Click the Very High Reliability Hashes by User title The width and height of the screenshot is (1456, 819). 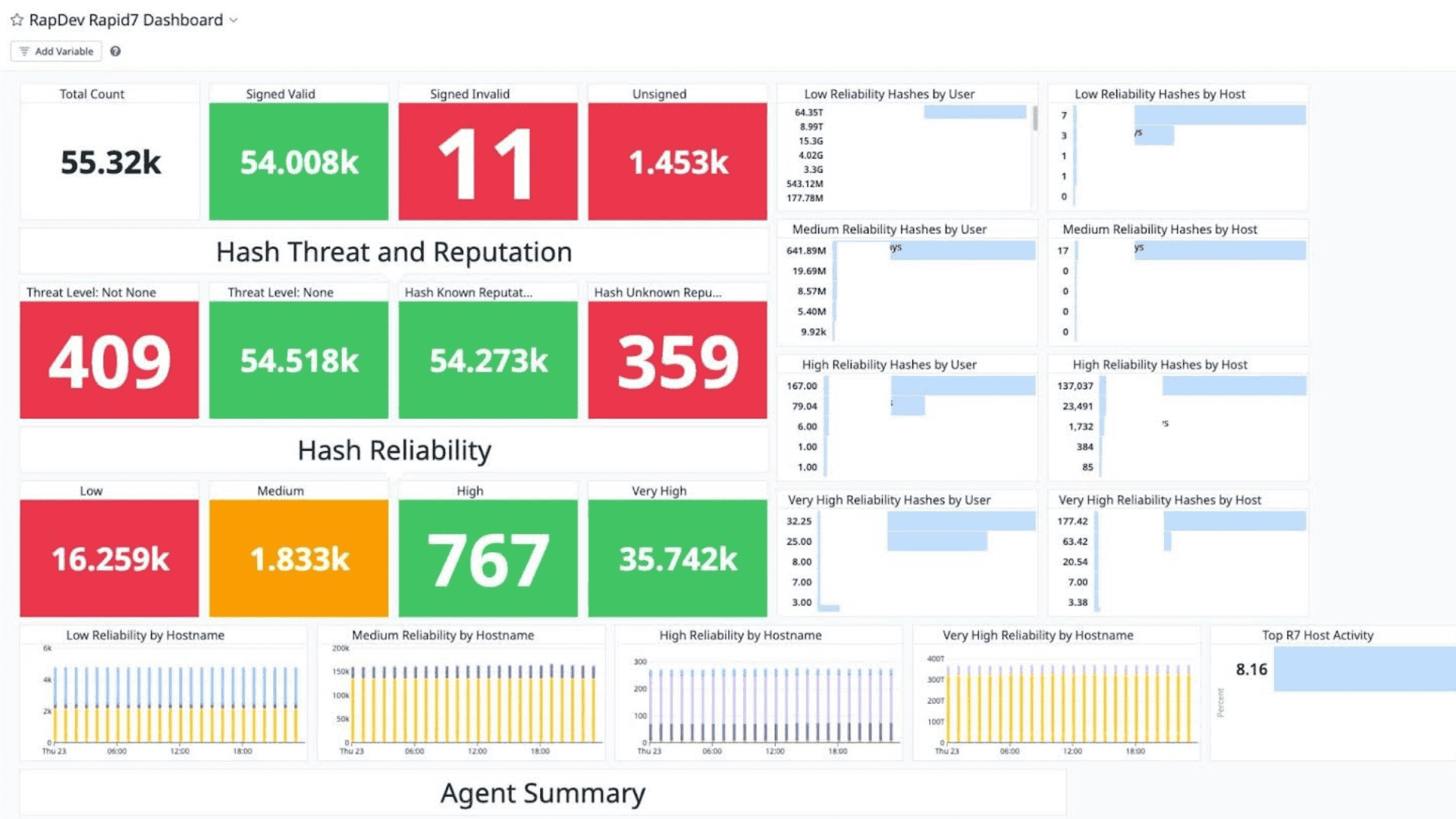point(889,500)
